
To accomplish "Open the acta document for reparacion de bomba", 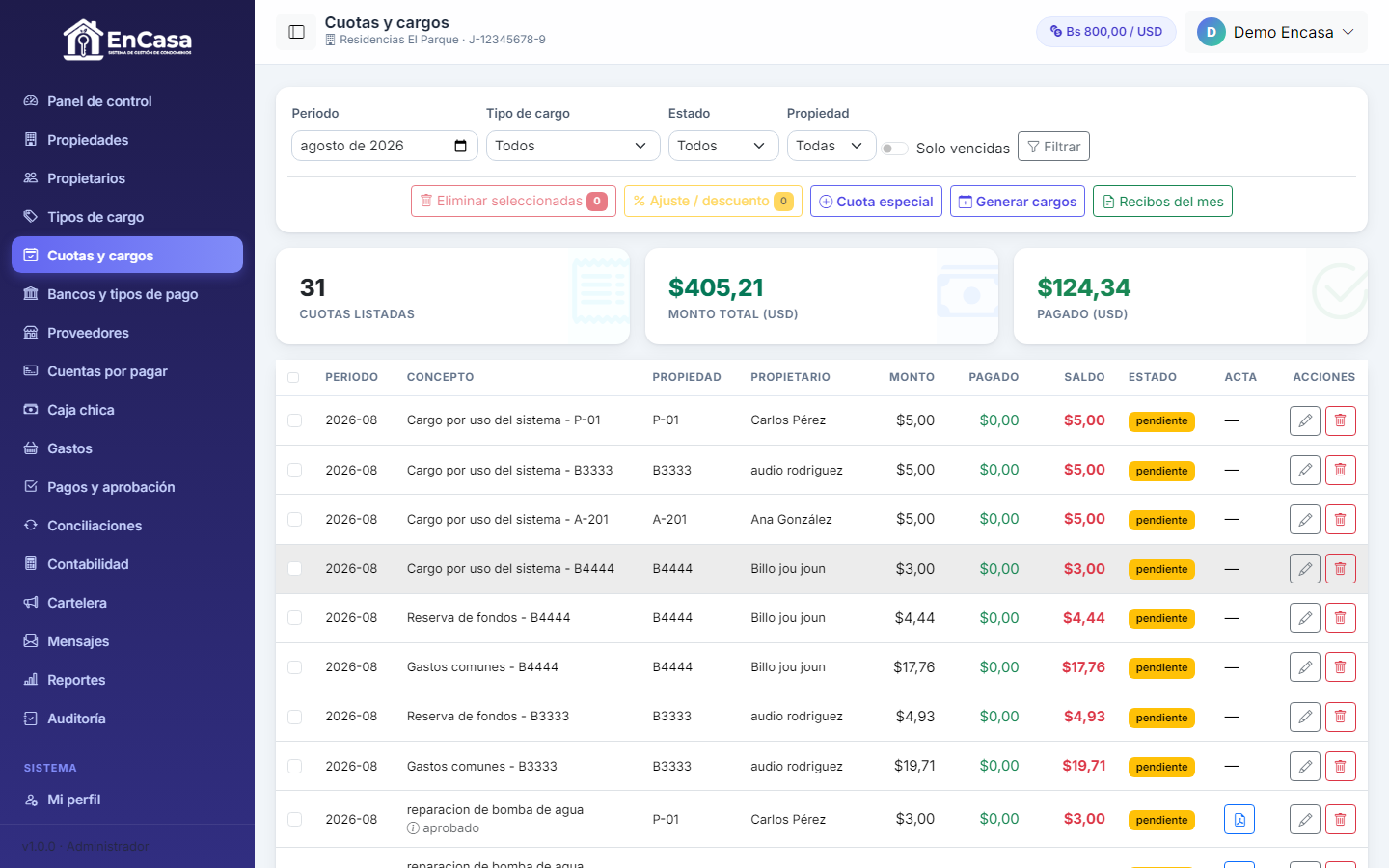I will click(x=1239, y=820).
